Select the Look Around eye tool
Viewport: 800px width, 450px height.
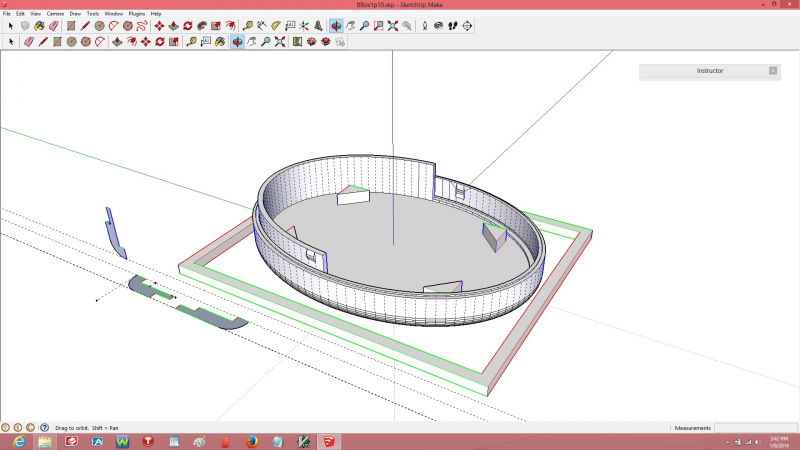438,25
